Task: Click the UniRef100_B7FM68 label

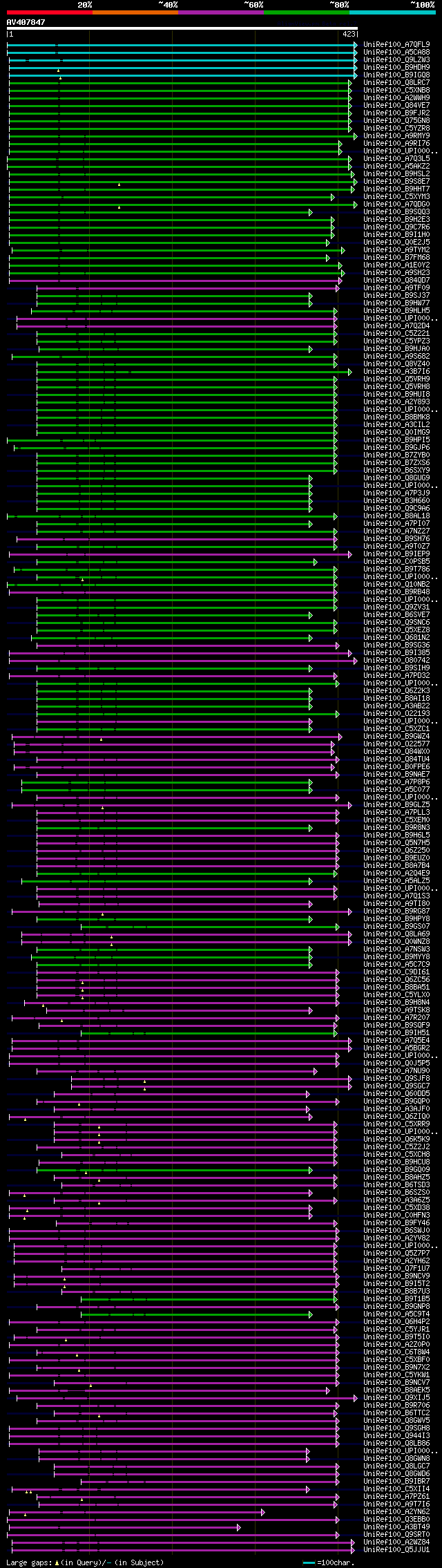Action: tap(396, 257)
